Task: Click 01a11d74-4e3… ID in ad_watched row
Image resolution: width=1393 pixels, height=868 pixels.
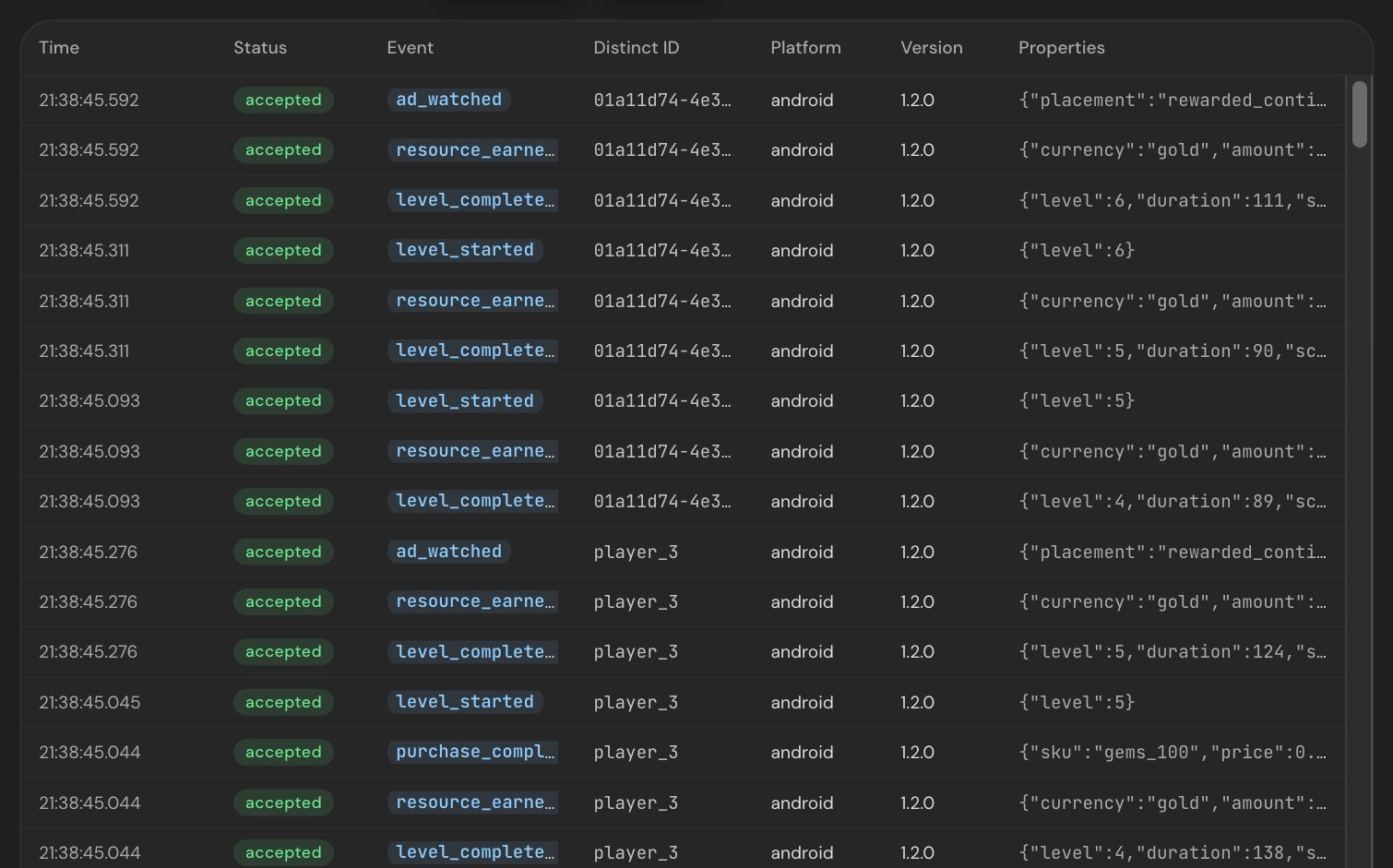Action: [x=662, y=100]
